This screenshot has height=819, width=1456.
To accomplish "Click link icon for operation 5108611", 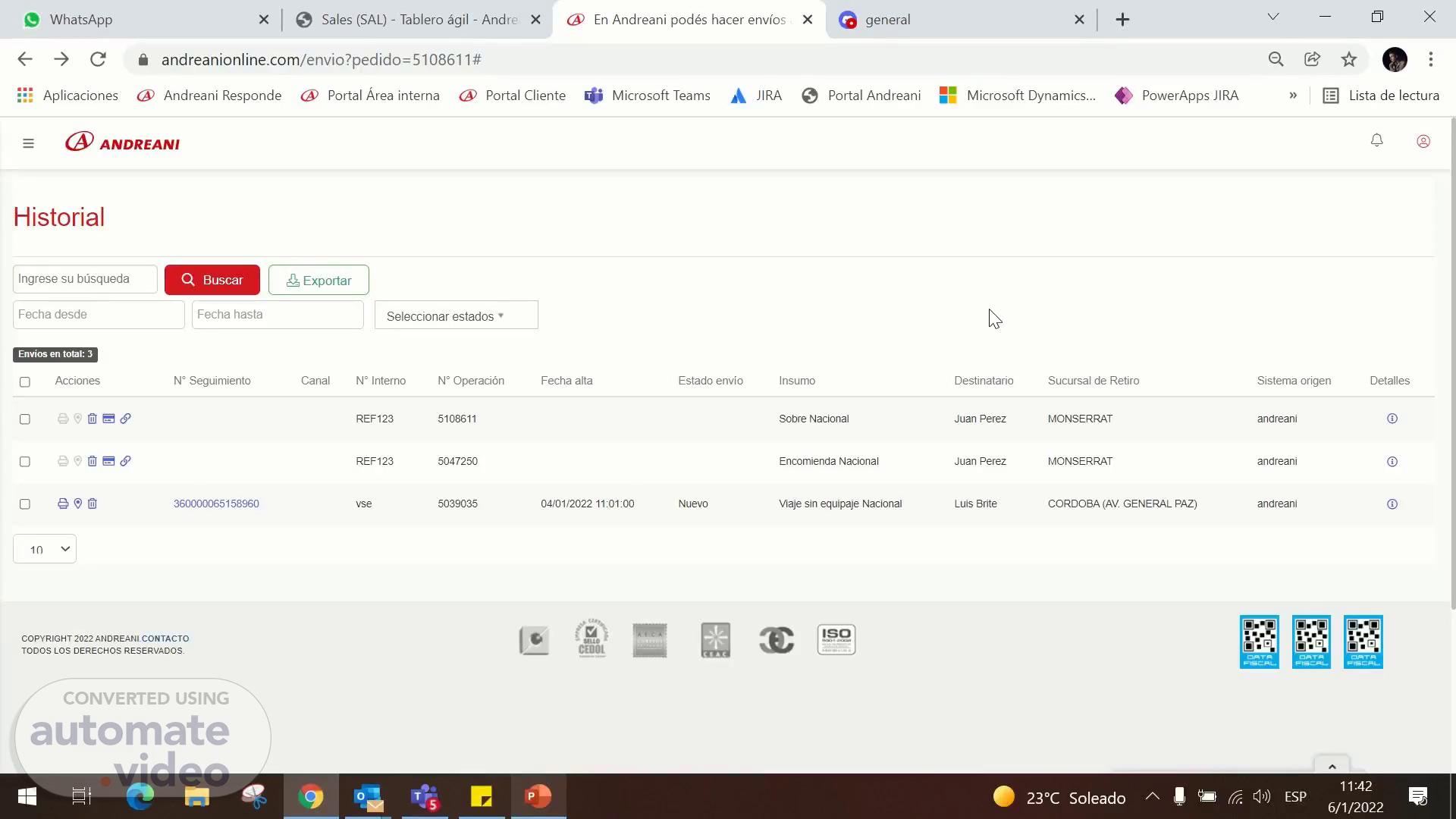I will (x=126, y=419).
